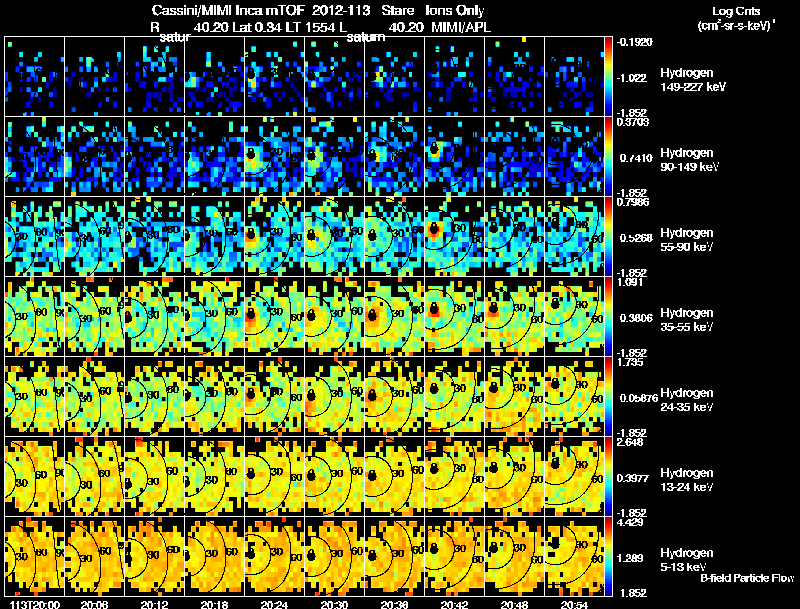
Task: Click the 'Log Cnts' legend heading
Action: coord(736,11)
